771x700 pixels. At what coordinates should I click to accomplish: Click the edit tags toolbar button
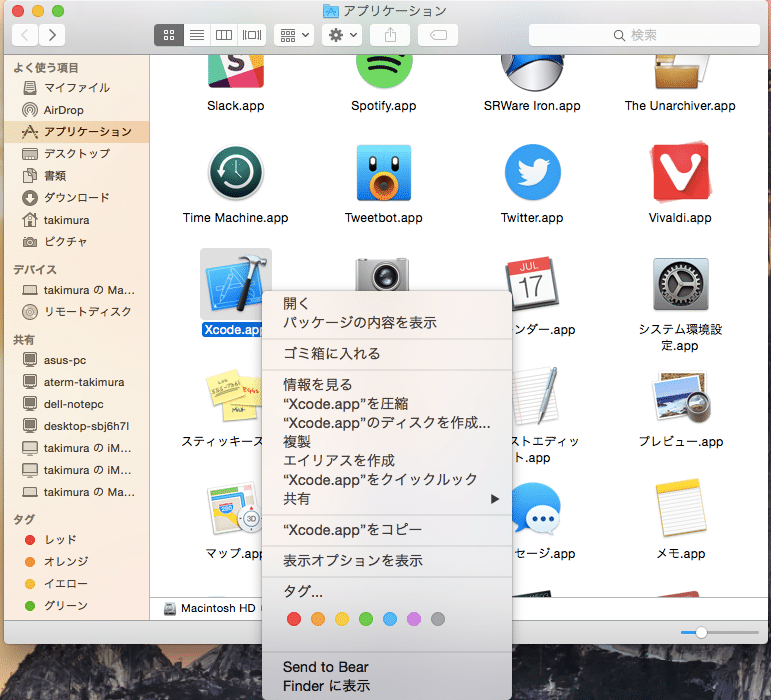(x=438, y=35)
